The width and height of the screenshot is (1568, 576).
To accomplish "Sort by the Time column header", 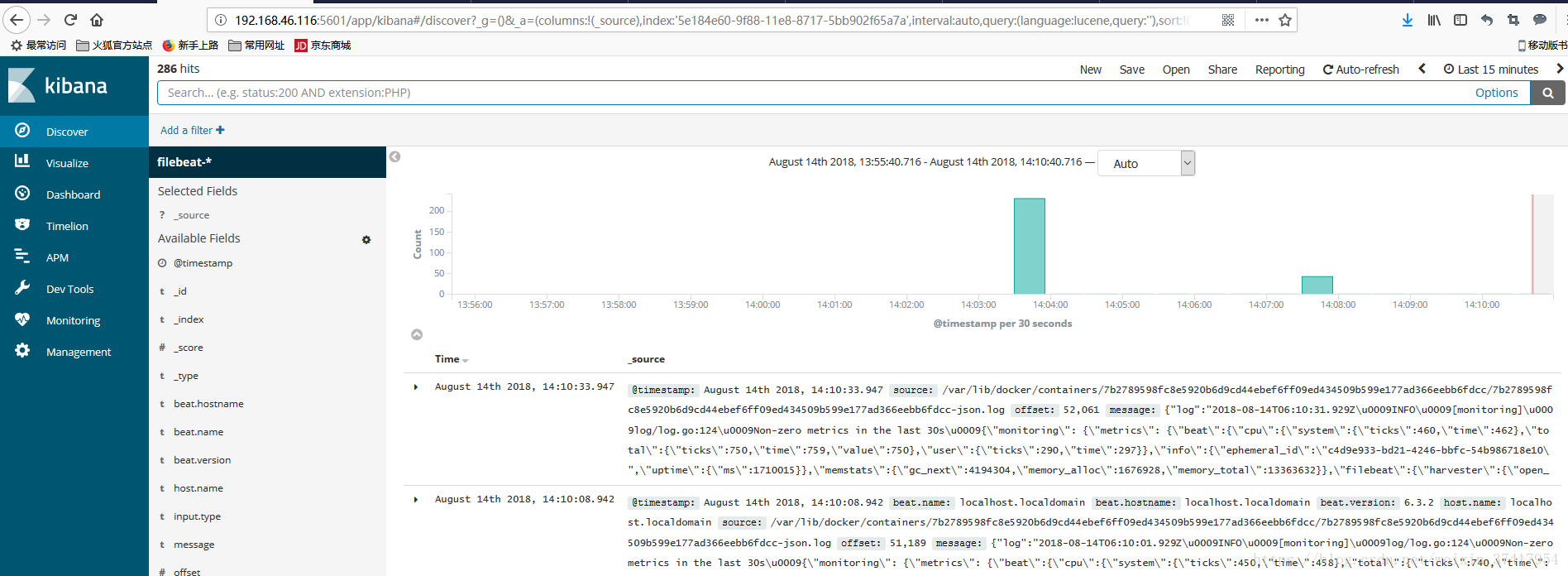I will tap(452, 359).
